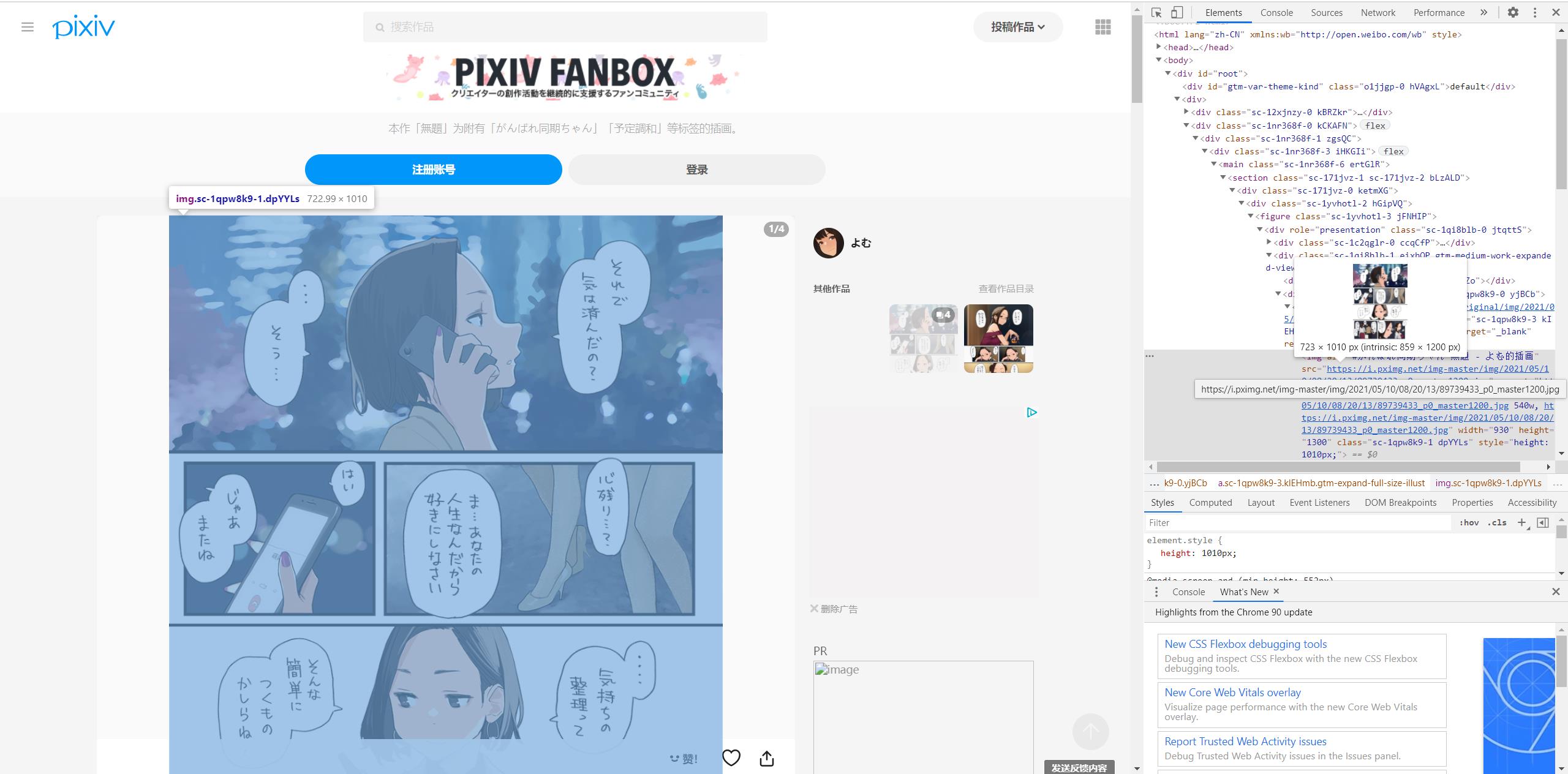
Task: Open the DevTools customize kebab menu
Action: click(1535, 12)
